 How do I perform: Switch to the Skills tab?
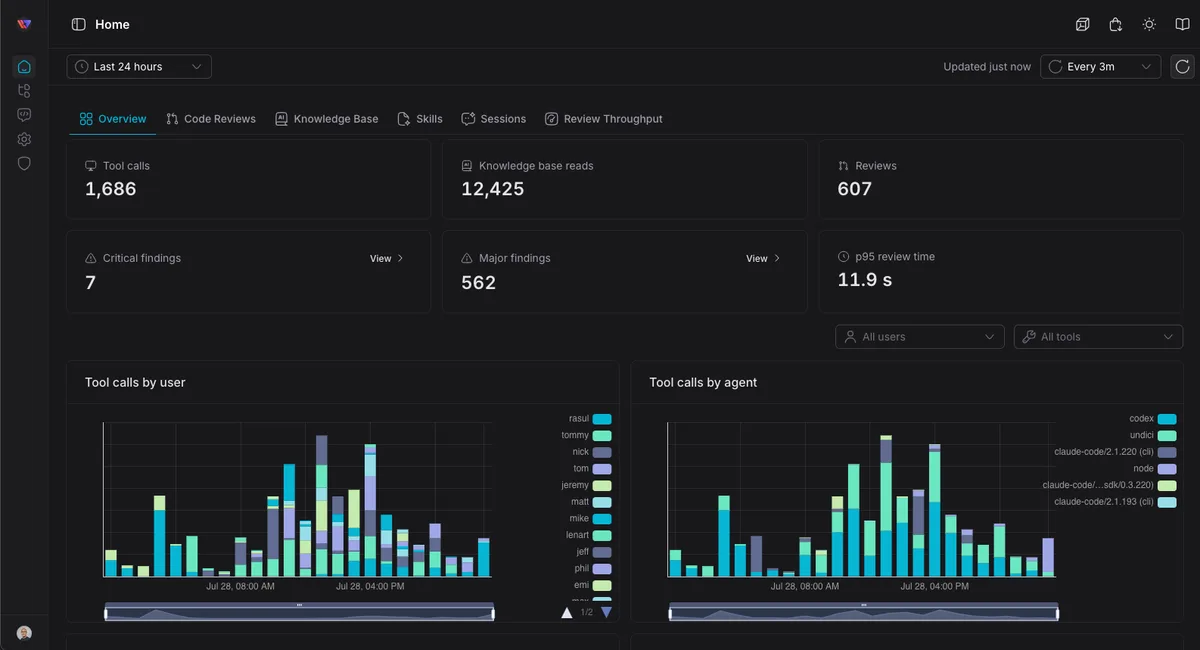click(x=420, y=119)
